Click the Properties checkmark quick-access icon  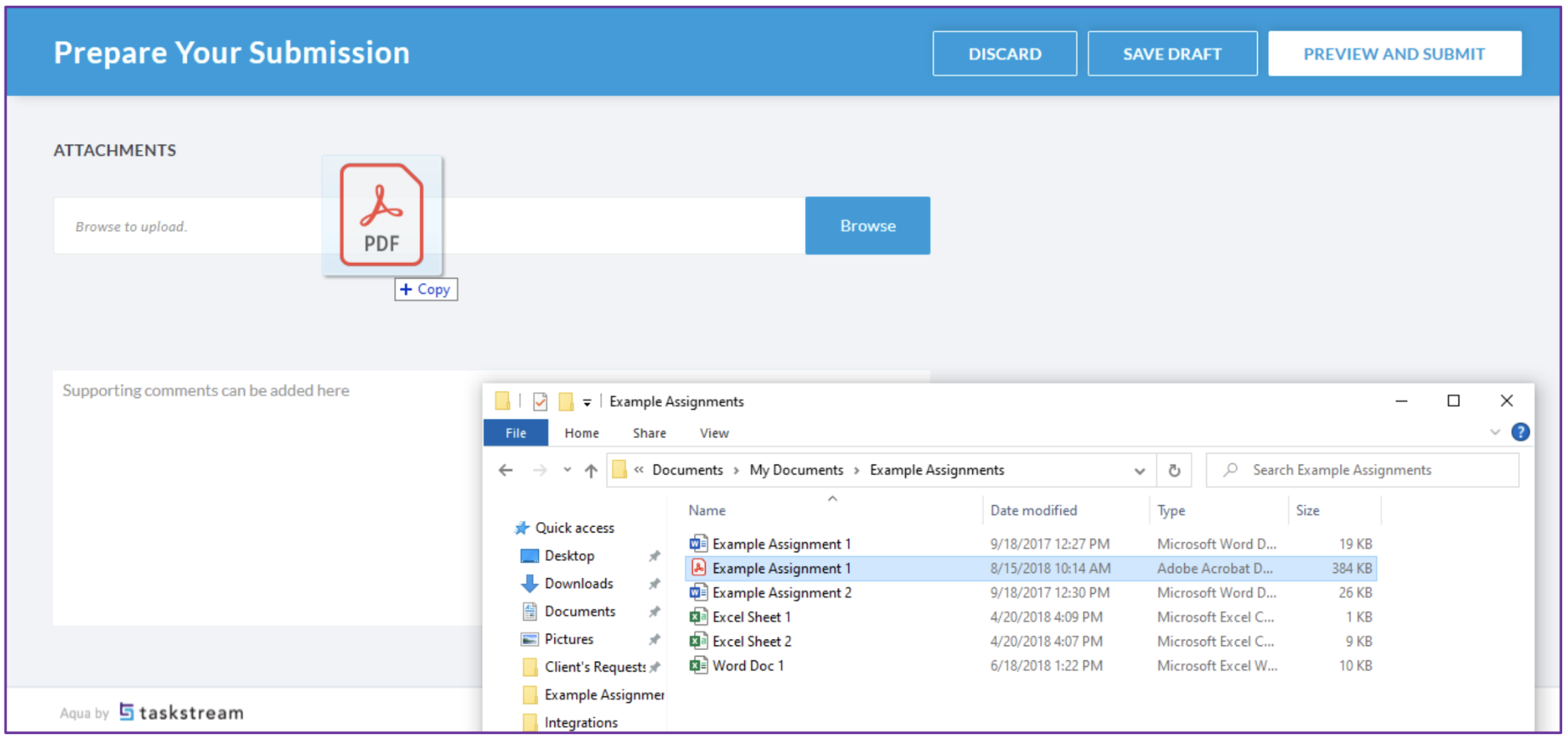540,402
